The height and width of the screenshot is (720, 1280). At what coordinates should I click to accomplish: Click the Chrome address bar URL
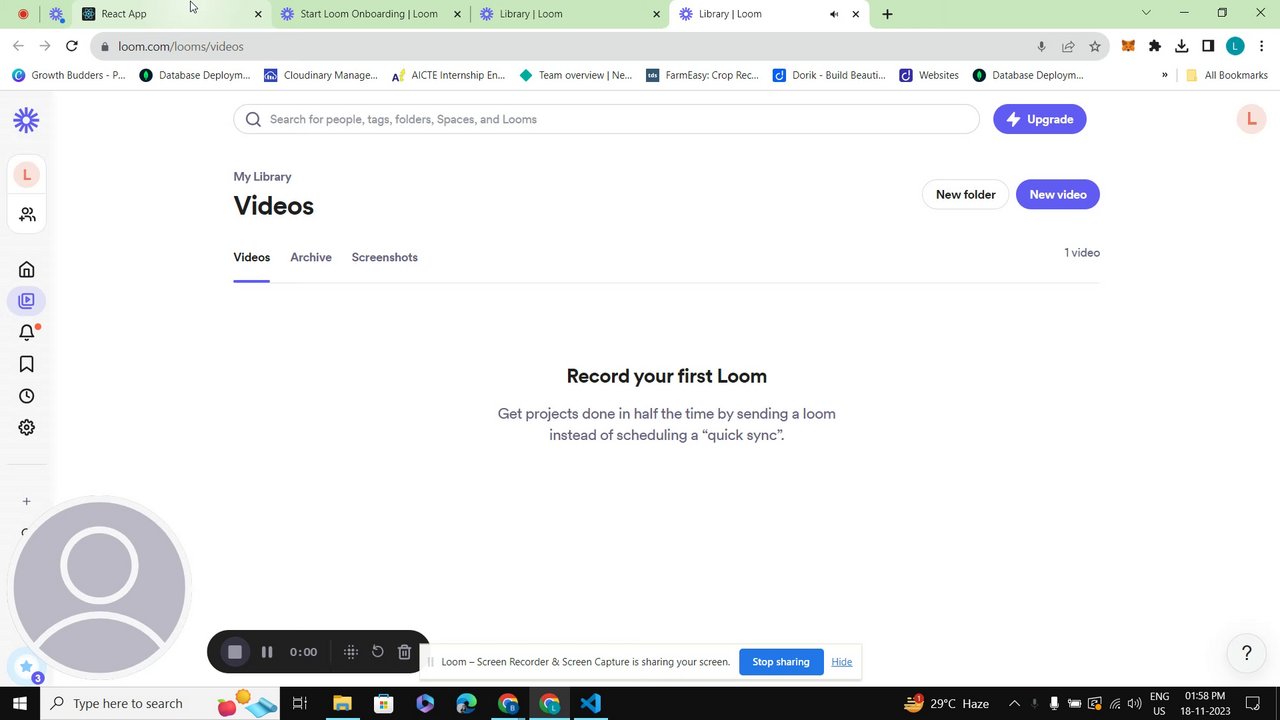[181, 46]
